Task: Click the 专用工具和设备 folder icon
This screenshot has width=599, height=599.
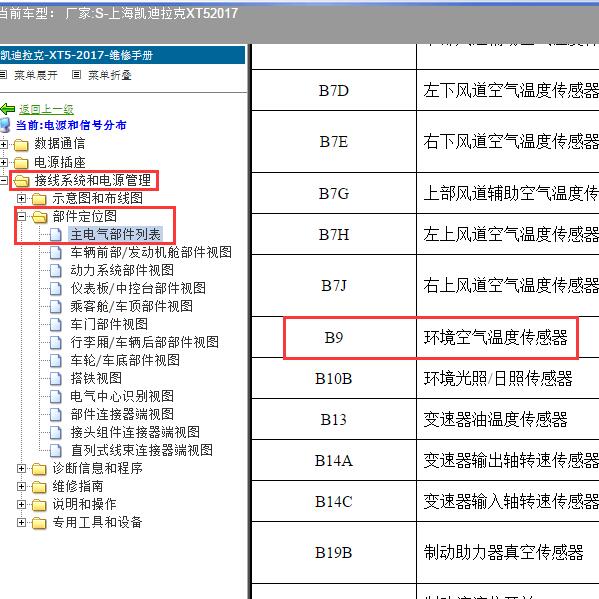Action: click(x=39, y=523)
